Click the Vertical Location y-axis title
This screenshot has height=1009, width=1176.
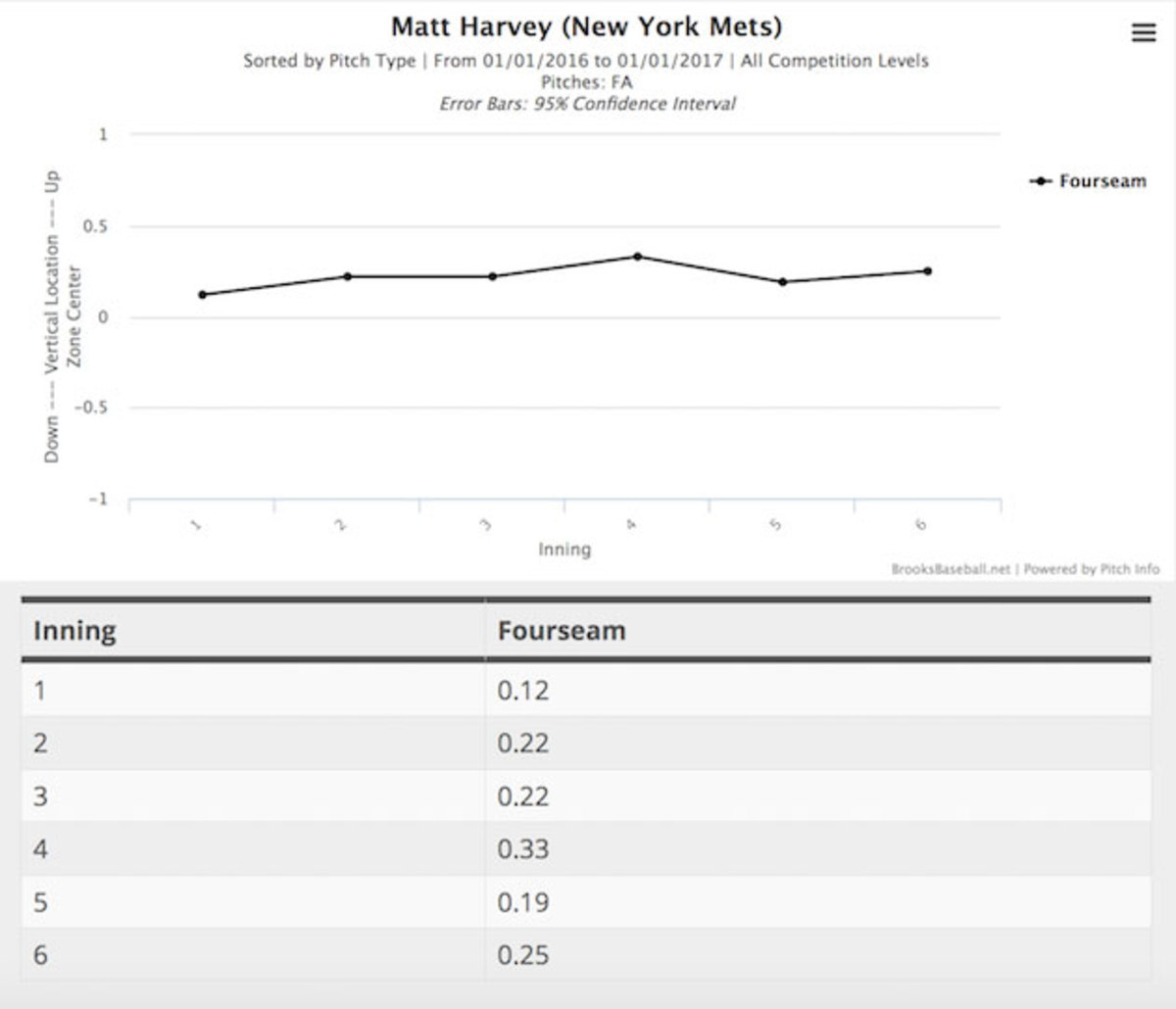tap(53, 316)
